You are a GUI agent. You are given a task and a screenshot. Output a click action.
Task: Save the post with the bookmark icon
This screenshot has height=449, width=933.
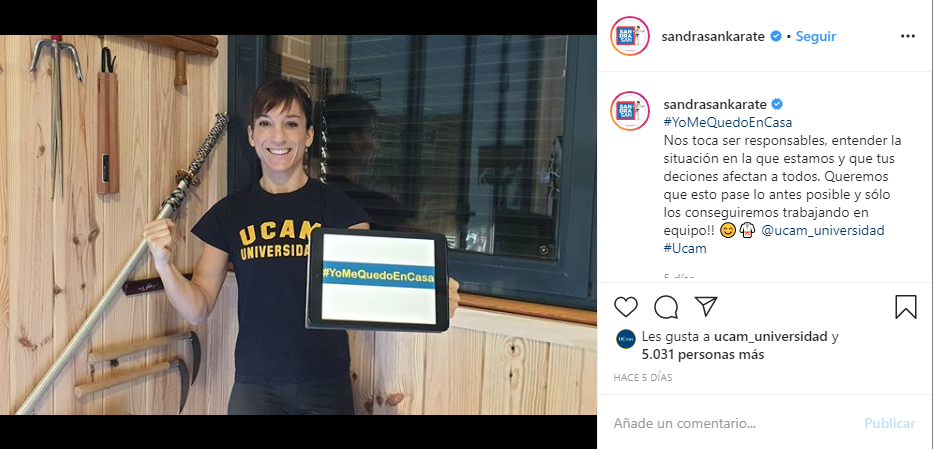click(906, 307)
